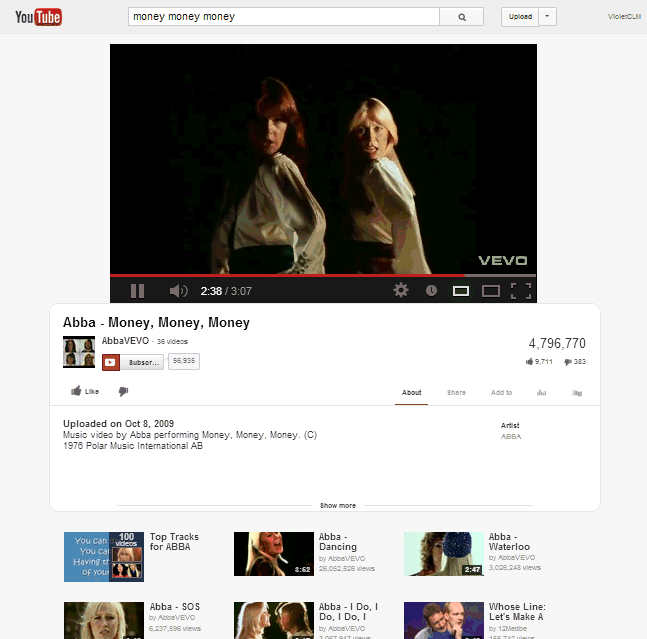Click the 2:38 / 3:07 time display
The image size is (647, 639).
pos(226,291)
